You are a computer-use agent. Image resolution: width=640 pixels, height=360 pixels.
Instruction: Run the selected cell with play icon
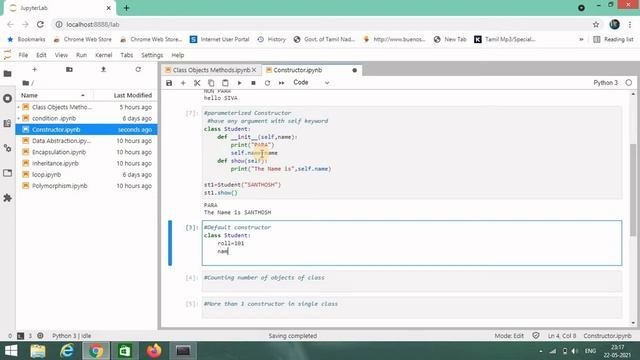240,83
